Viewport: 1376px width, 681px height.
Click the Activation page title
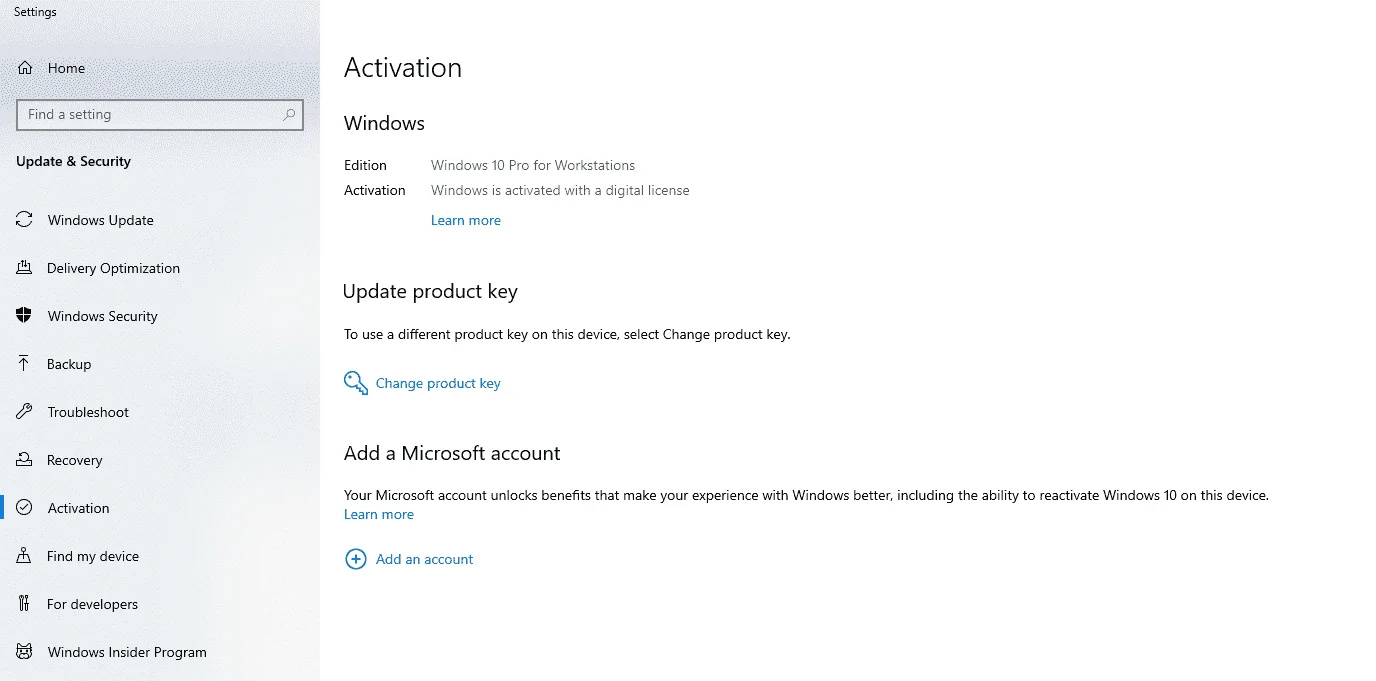pyautogui.click(x=403, y=68)
